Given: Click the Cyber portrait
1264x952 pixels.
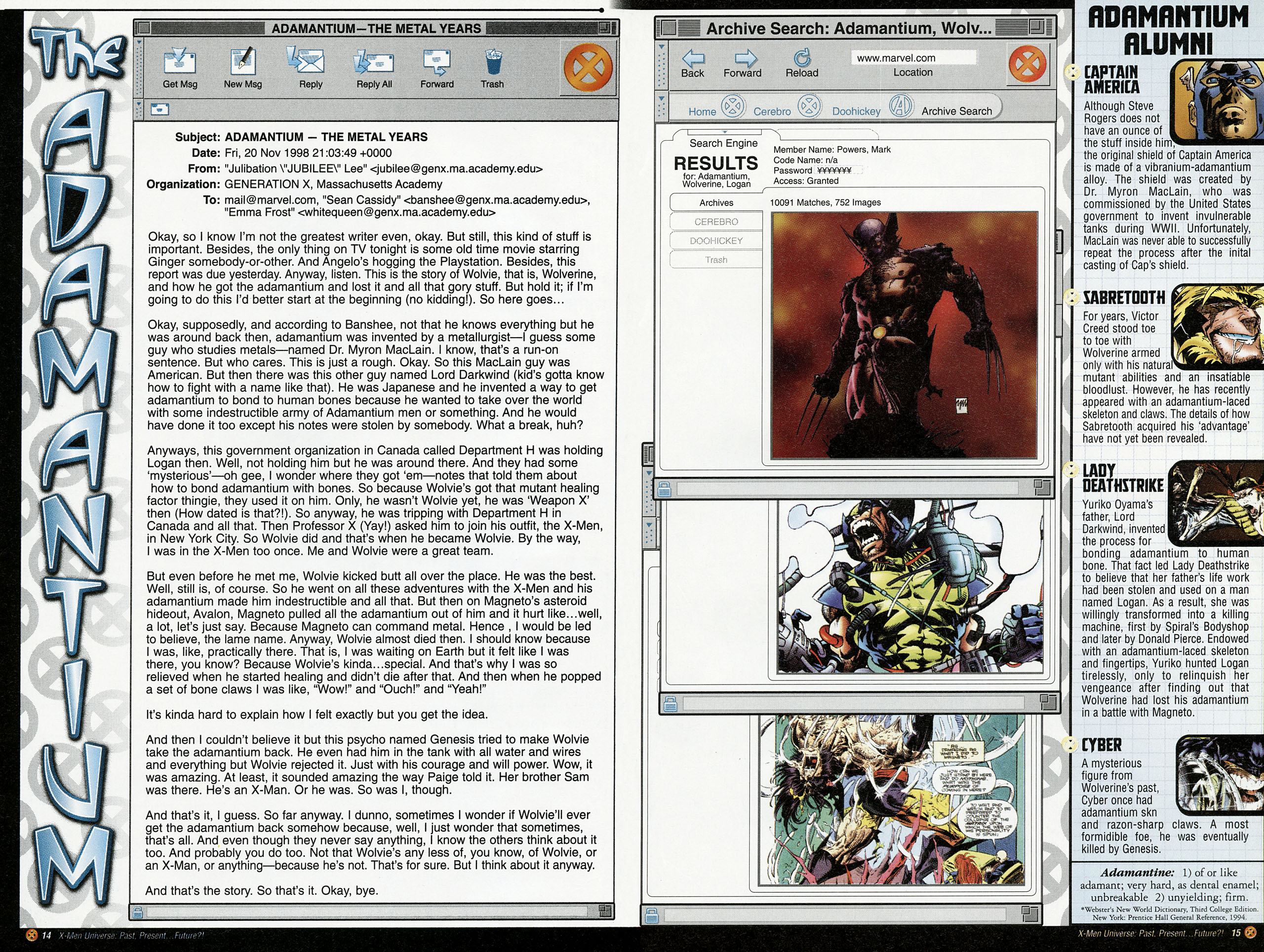Looking at the screenshot, I should [x=1220, y=775].
